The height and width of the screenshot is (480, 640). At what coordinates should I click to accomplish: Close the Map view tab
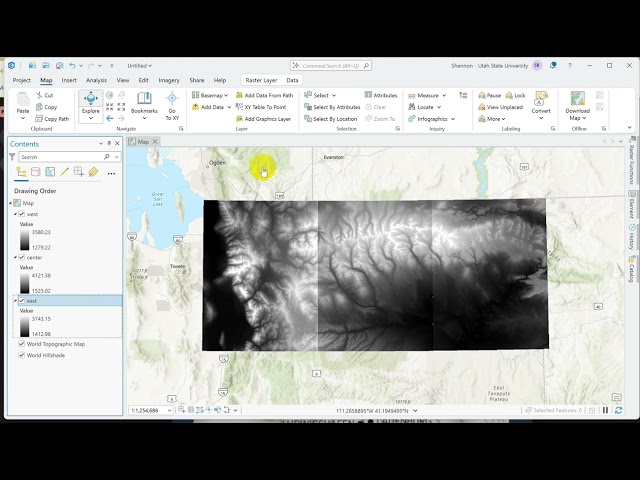(155, 142)
